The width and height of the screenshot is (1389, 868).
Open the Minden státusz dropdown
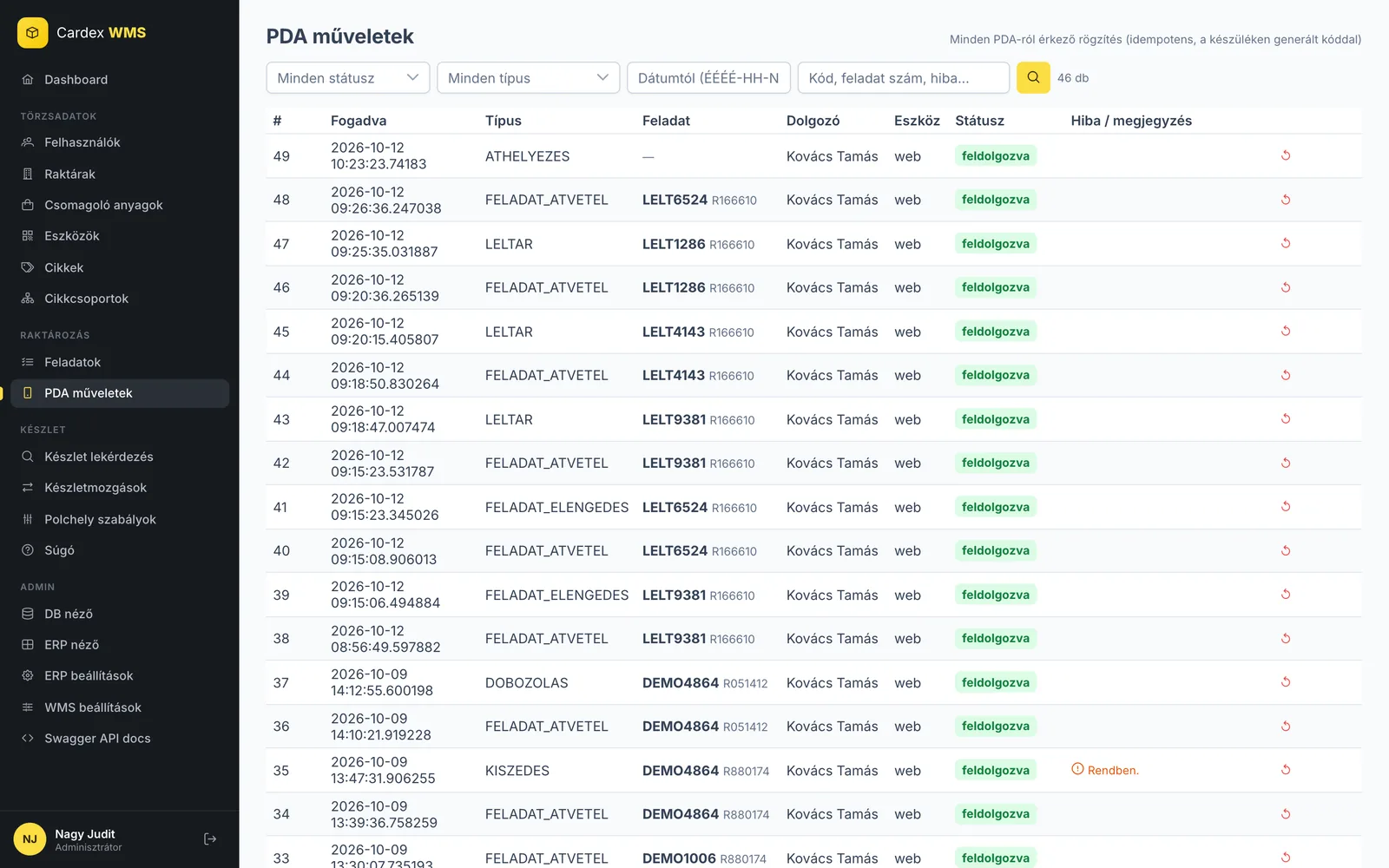[348, 77]
